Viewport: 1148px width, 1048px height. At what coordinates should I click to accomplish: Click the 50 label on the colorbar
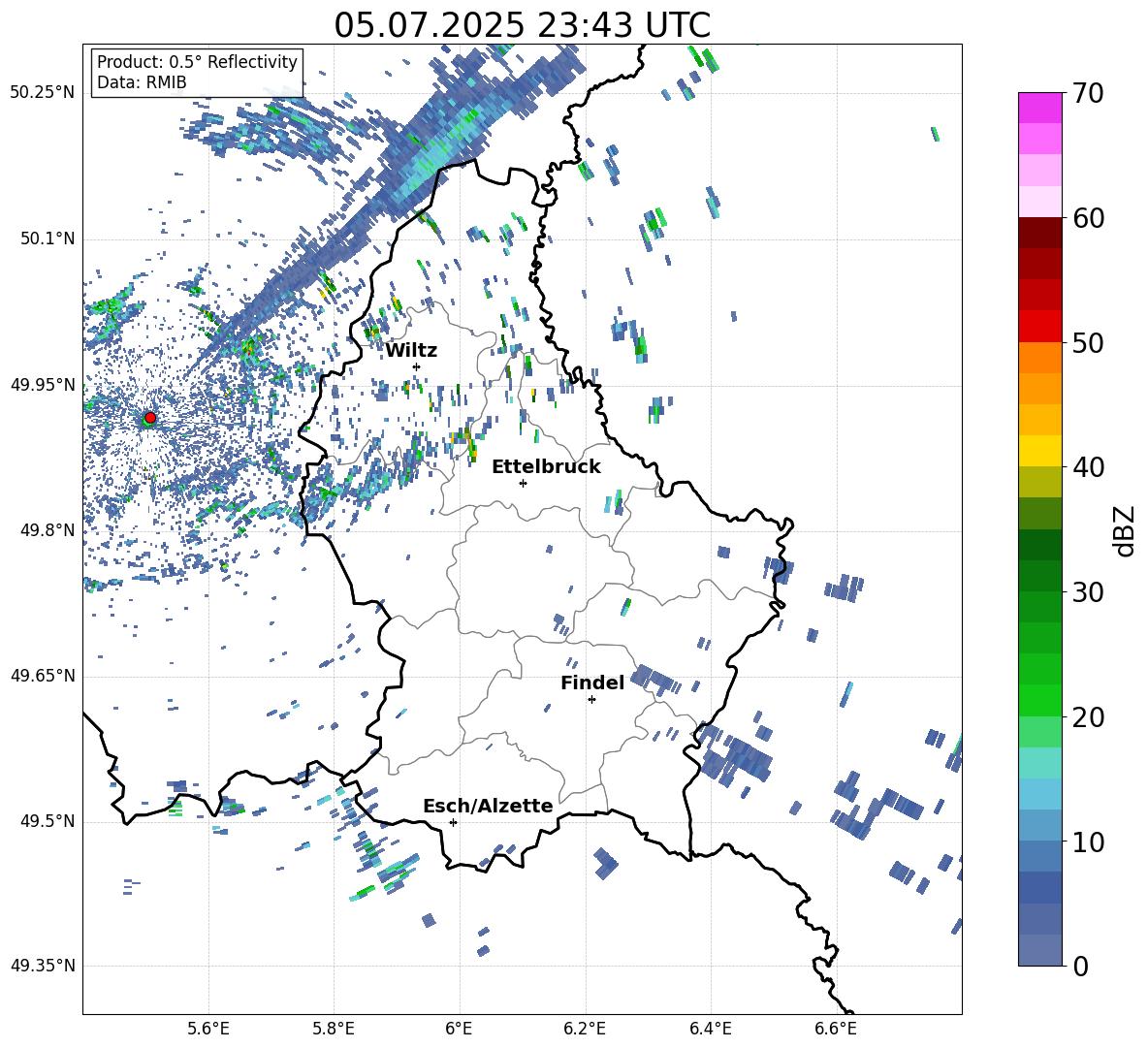(x=1088, y=342)
